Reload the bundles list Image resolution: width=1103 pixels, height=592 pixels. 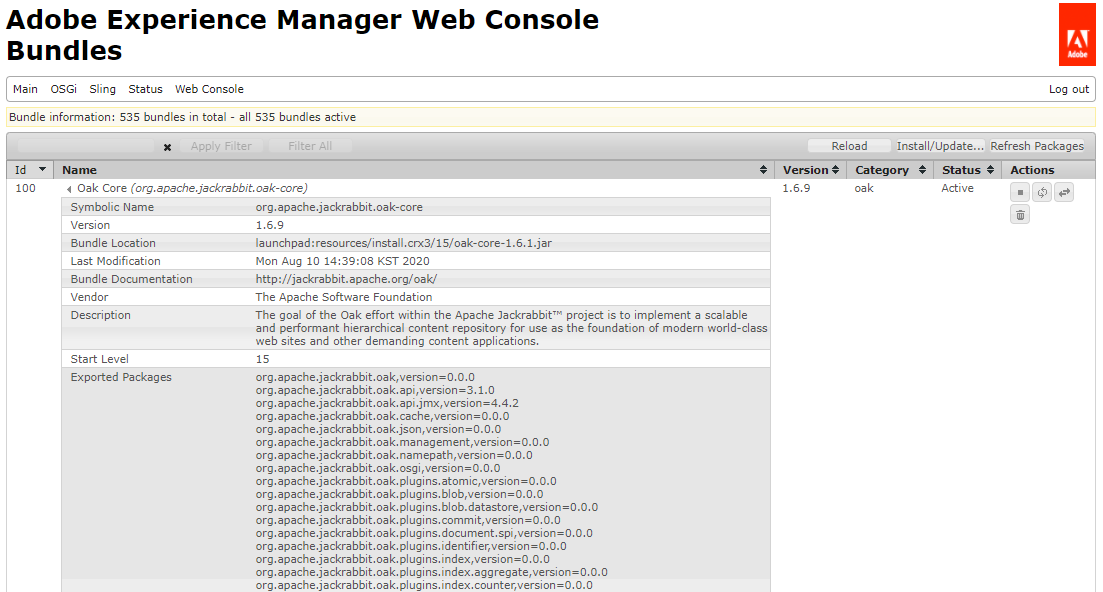coord(849,146)
